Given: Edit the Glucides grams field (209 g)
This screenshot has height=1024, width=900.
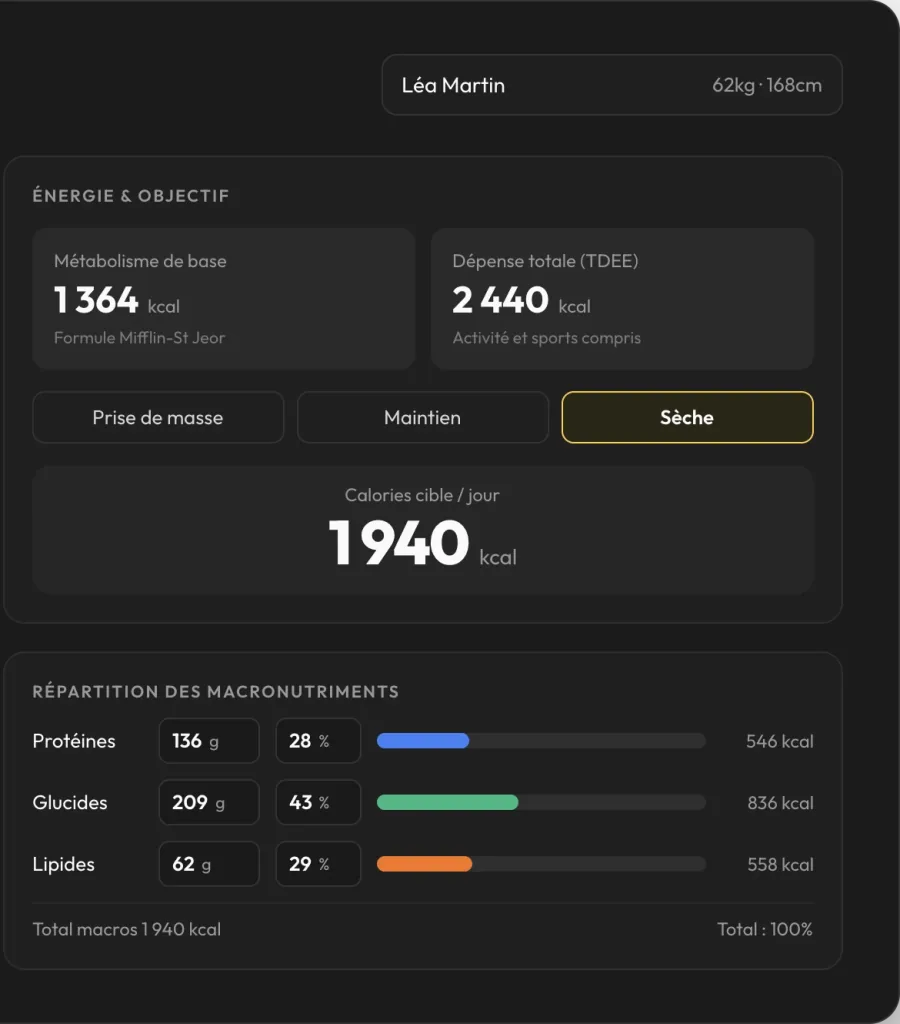Looking at the screenshot, I should point(209,802).
